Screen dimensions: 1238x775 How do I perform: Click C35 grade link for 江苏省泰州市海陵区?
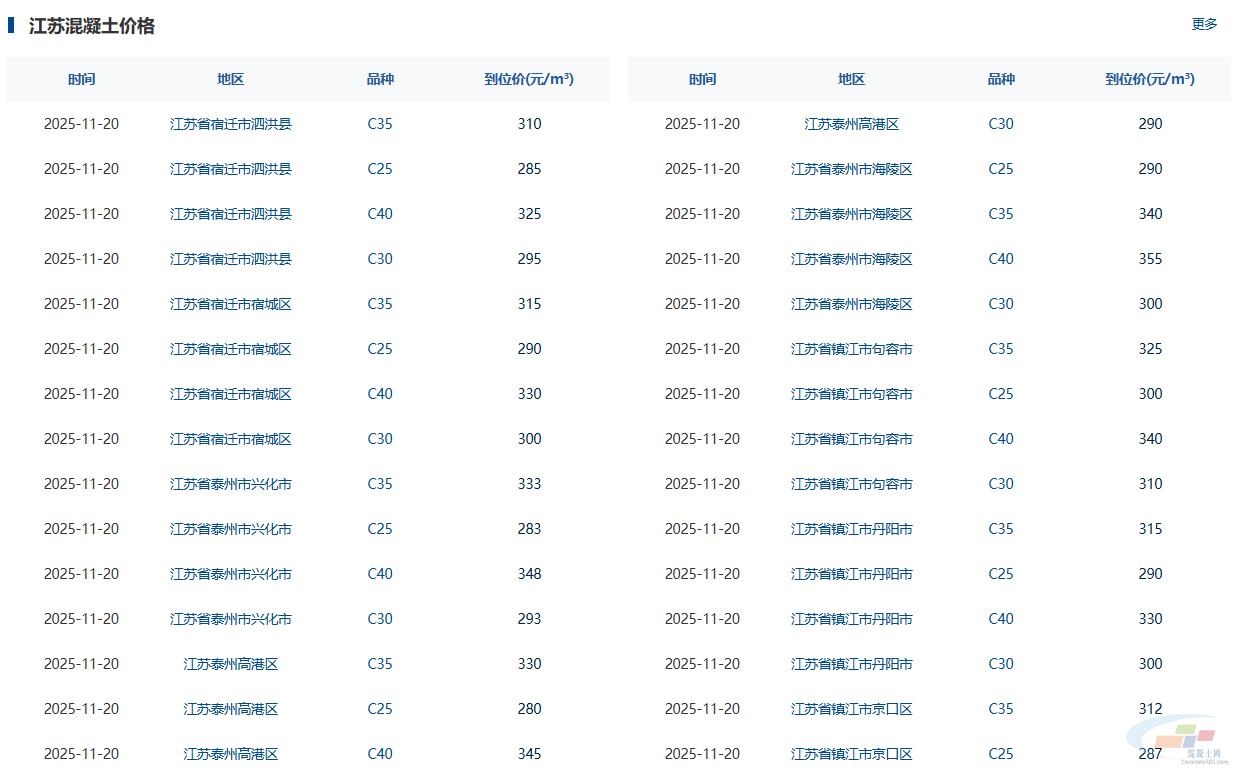click(x=1001, y=214)
